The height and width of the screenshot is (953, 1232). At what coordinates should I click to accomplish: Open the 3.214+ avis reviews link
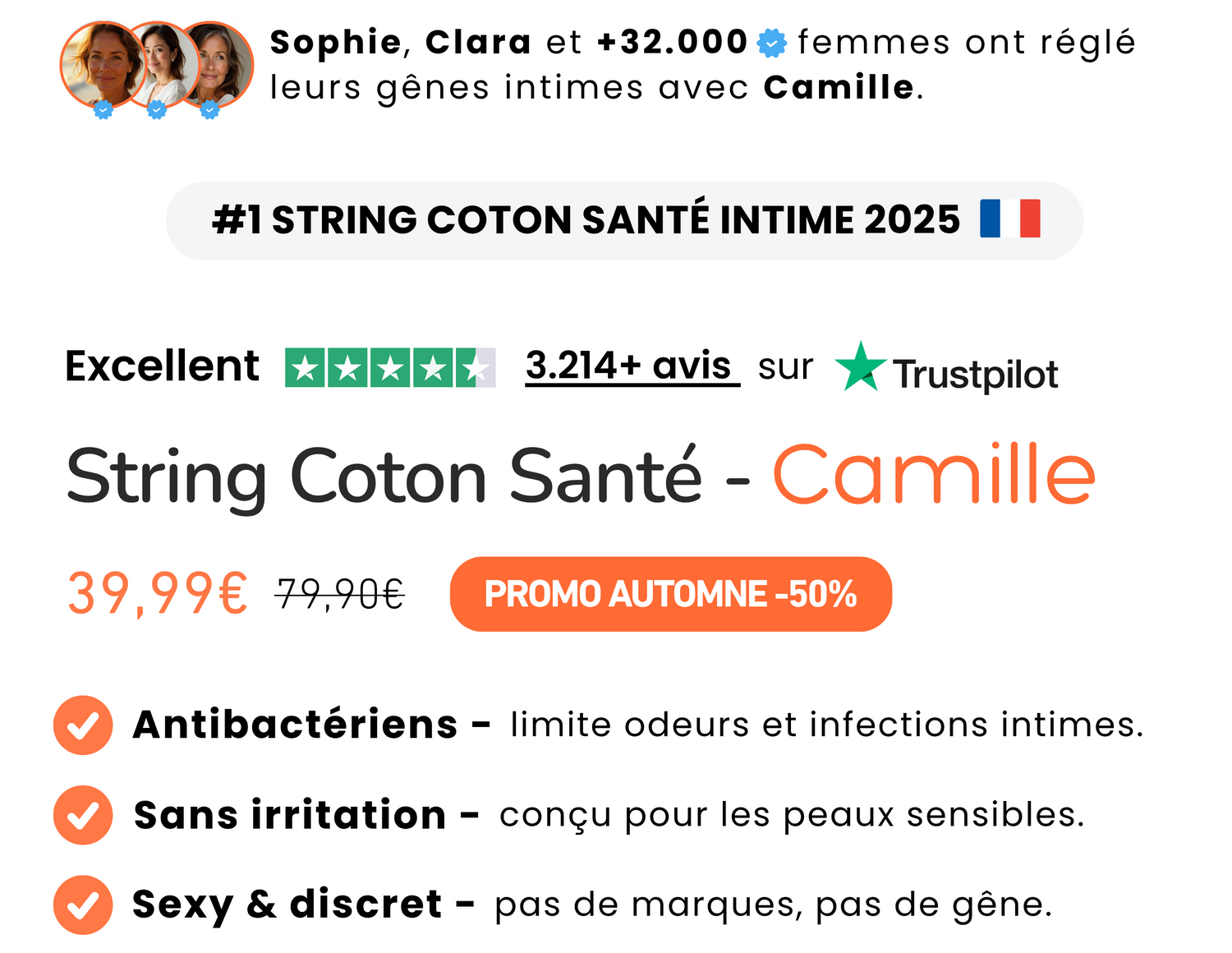[x=631, y=366]
